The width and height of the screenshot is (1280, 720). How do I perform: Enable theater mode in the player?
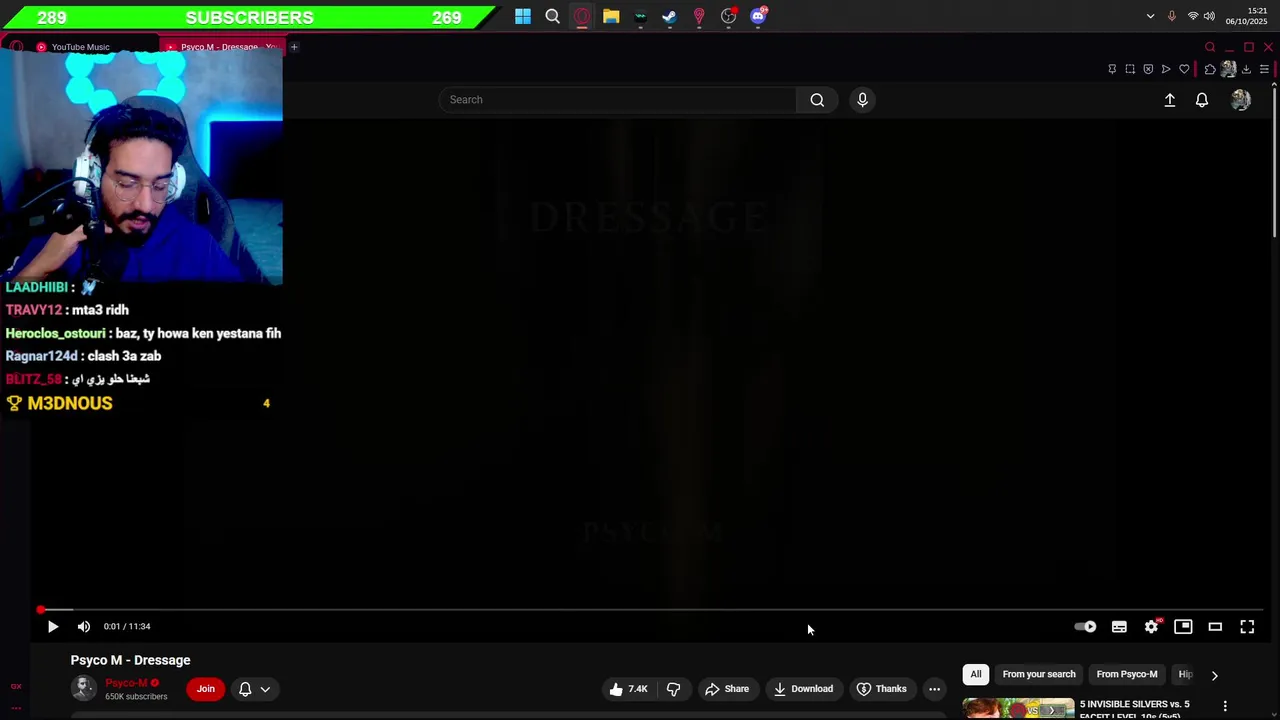pyautogui.click(x=1215, y=627)
